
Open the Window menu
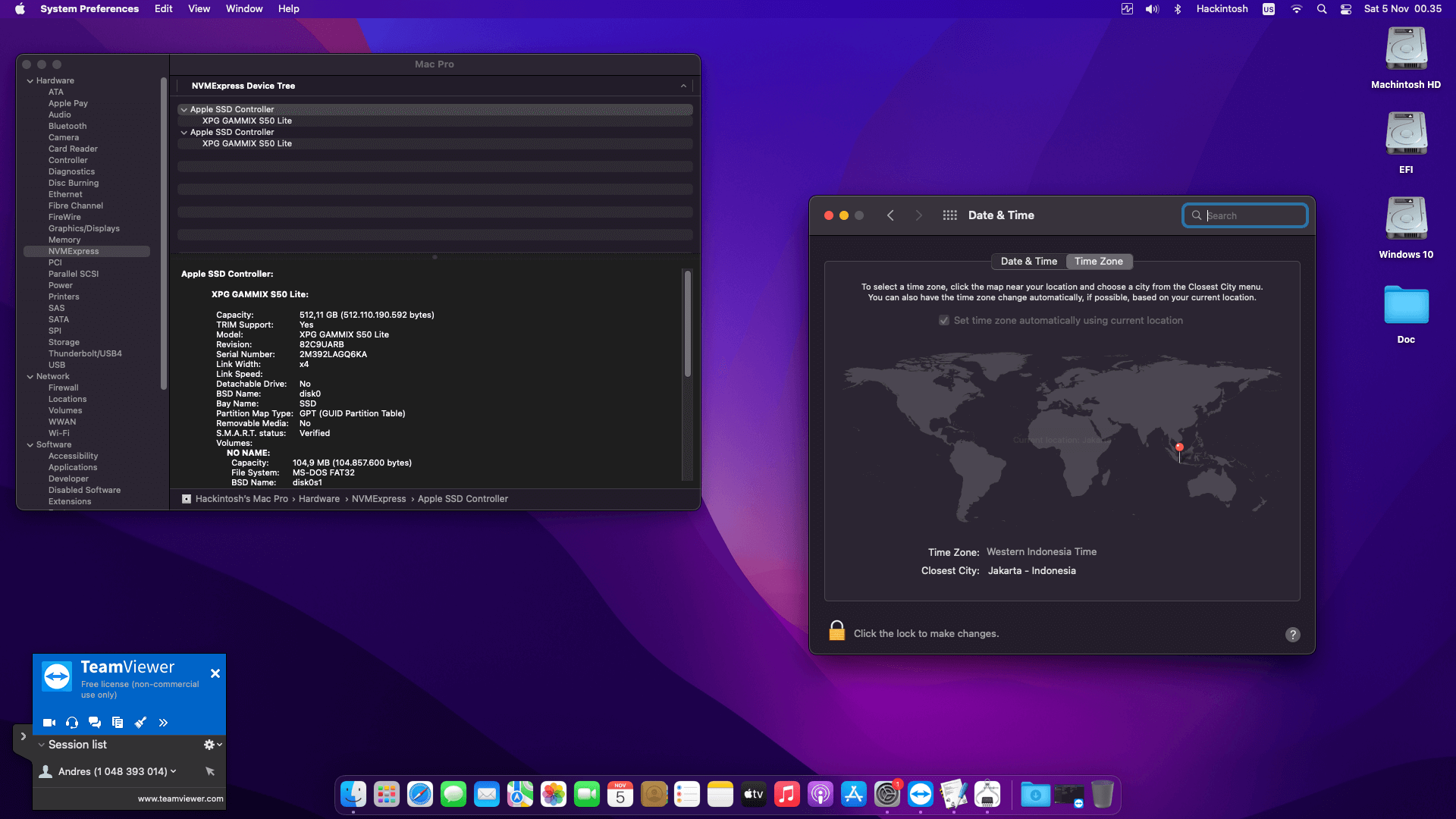(244, 9)
